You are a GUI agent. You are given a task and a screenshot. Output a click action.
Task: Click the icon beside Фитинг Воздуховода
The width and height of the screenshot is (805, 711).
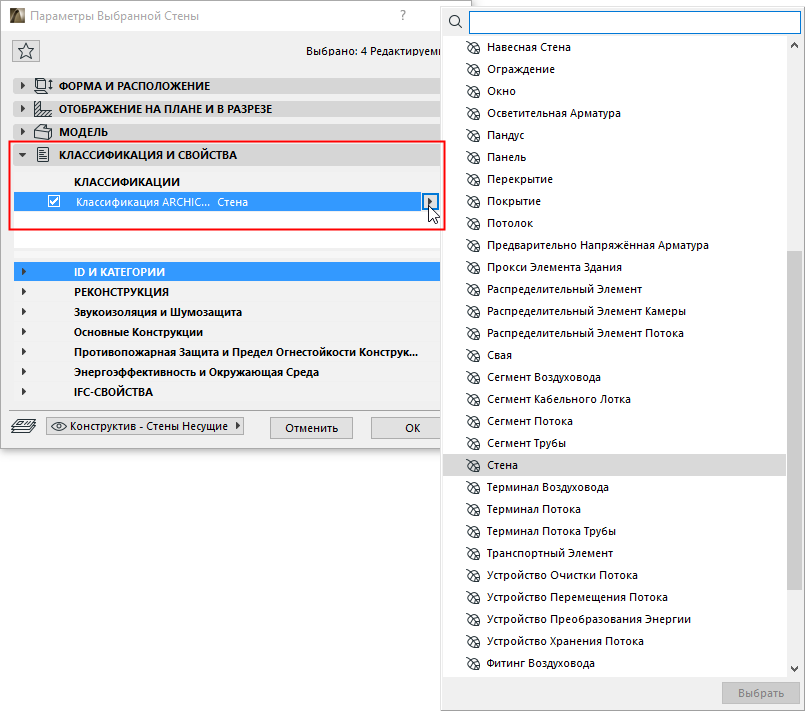pos(473,663)
